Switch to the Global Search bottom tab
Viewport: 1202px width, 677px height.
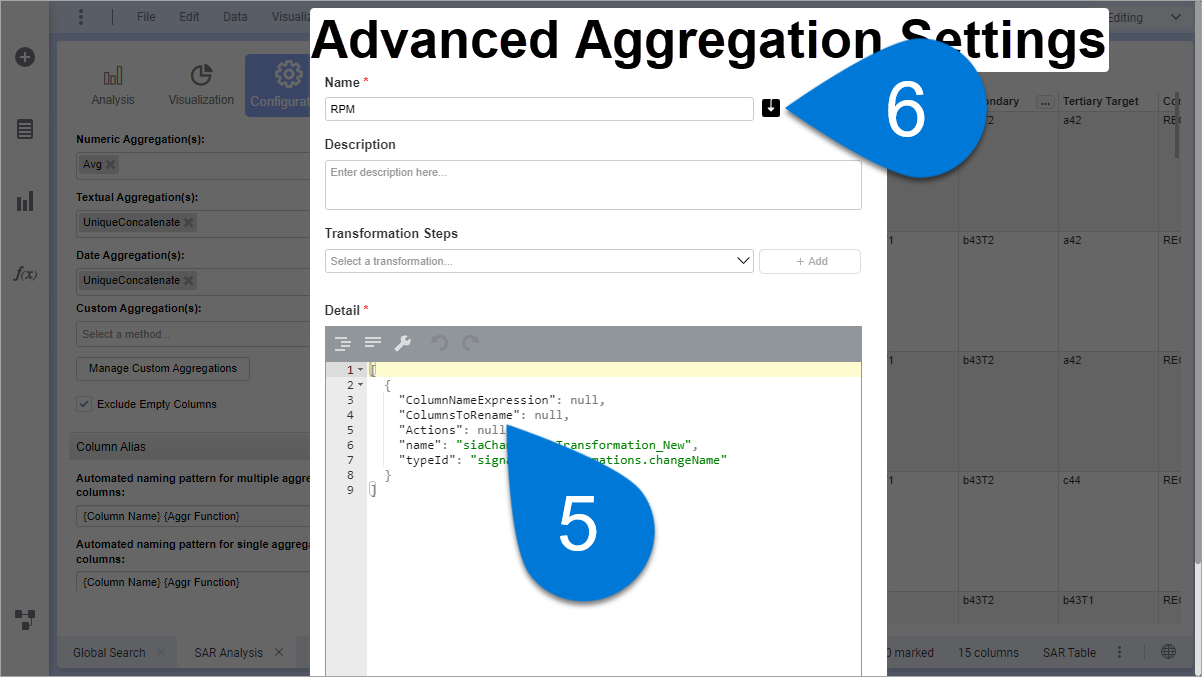click(109, 653)
